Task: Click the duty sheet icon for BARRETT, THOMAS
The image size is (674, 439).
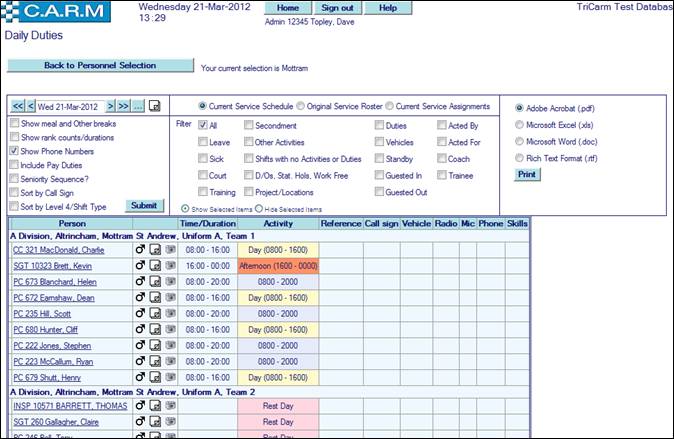Action: [155, 407]
